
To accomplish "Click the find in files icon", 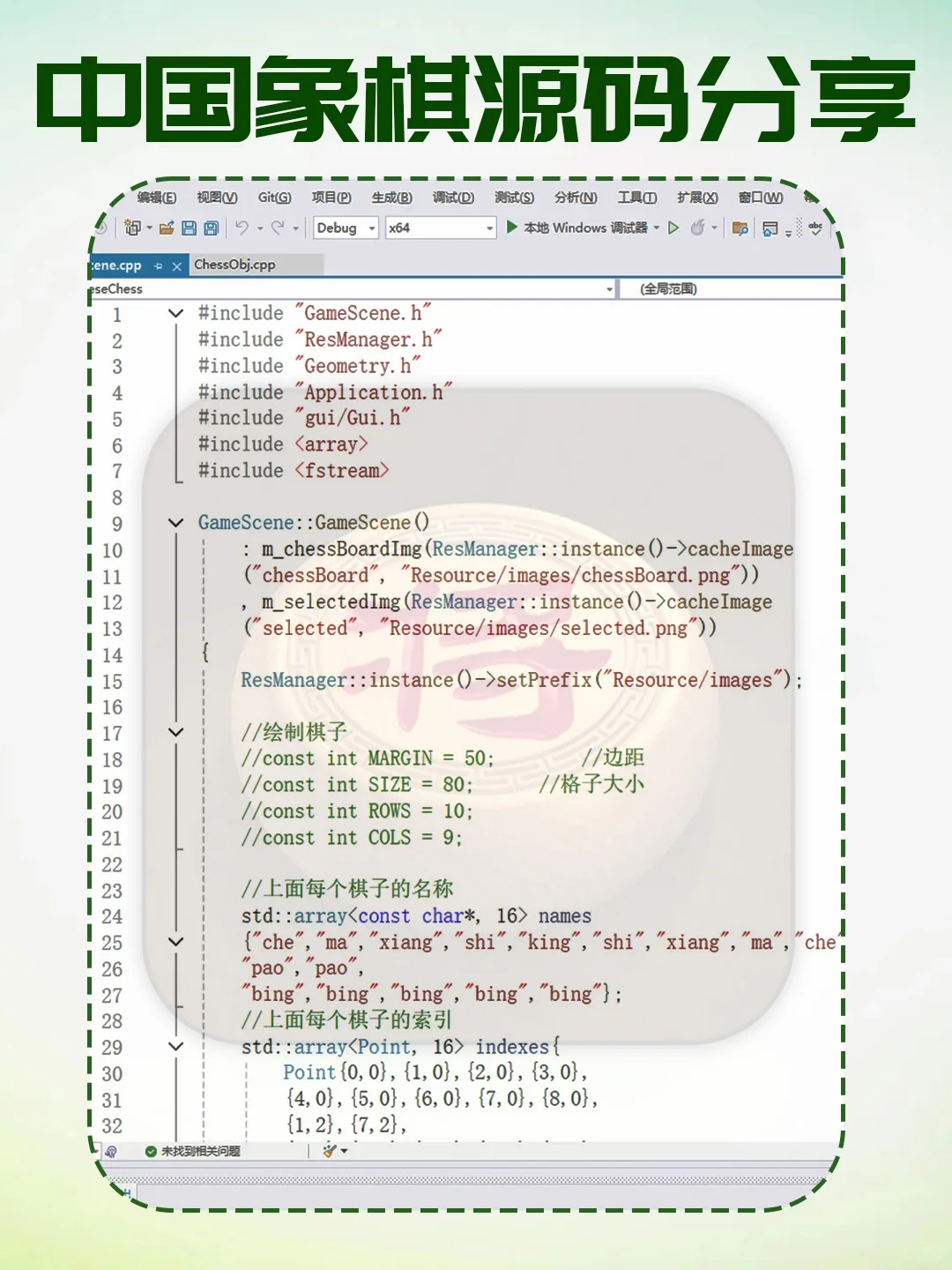I will 740,228.
